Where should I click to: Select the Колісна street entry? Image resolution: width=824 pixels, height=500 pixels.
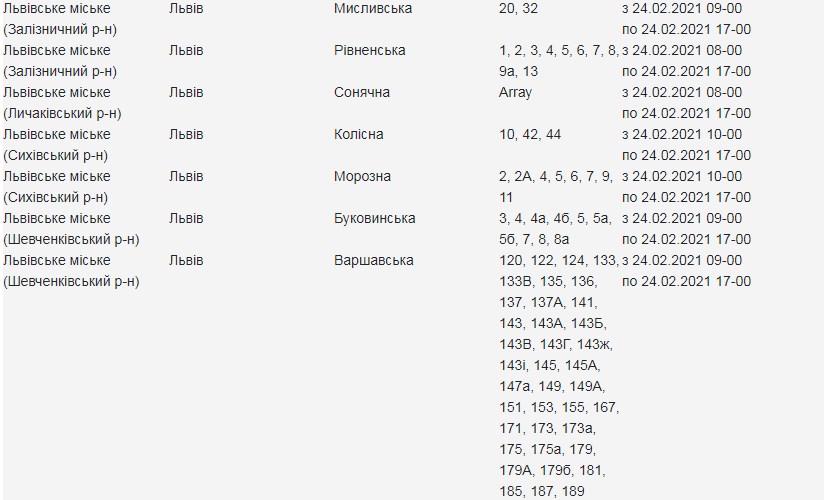coord(357,134)
